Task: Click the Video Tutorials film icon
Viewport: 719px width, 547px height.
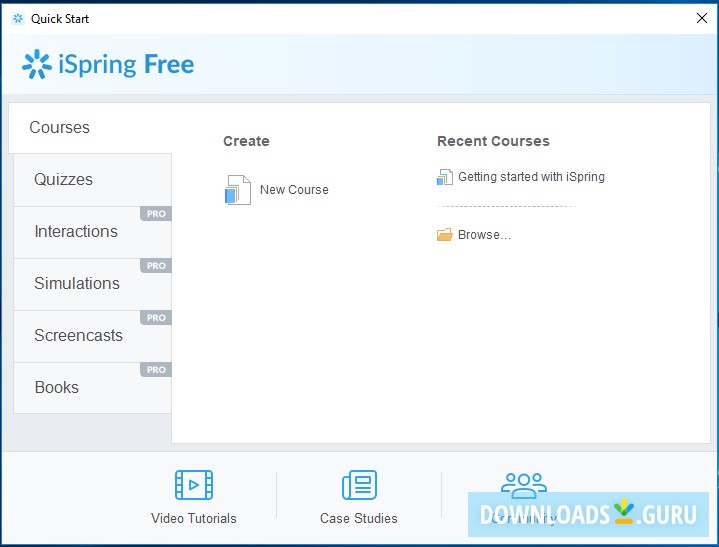Action: [194, 485]
